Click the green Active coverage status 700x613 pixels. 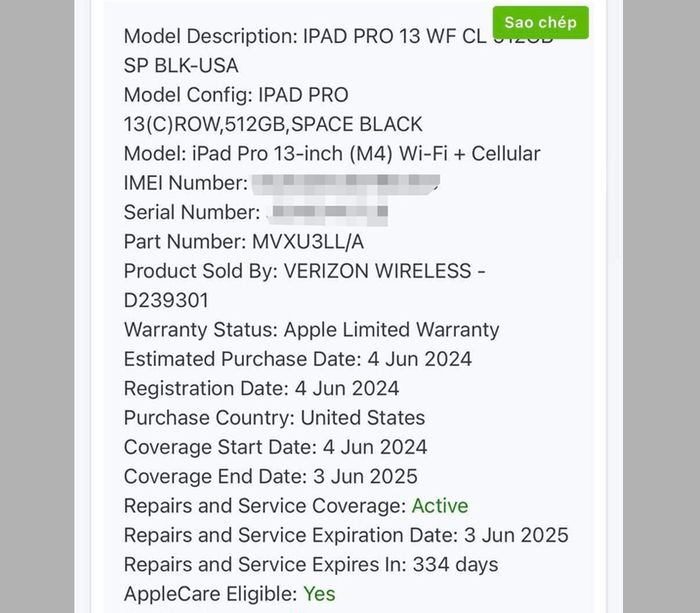pos(440,506)
